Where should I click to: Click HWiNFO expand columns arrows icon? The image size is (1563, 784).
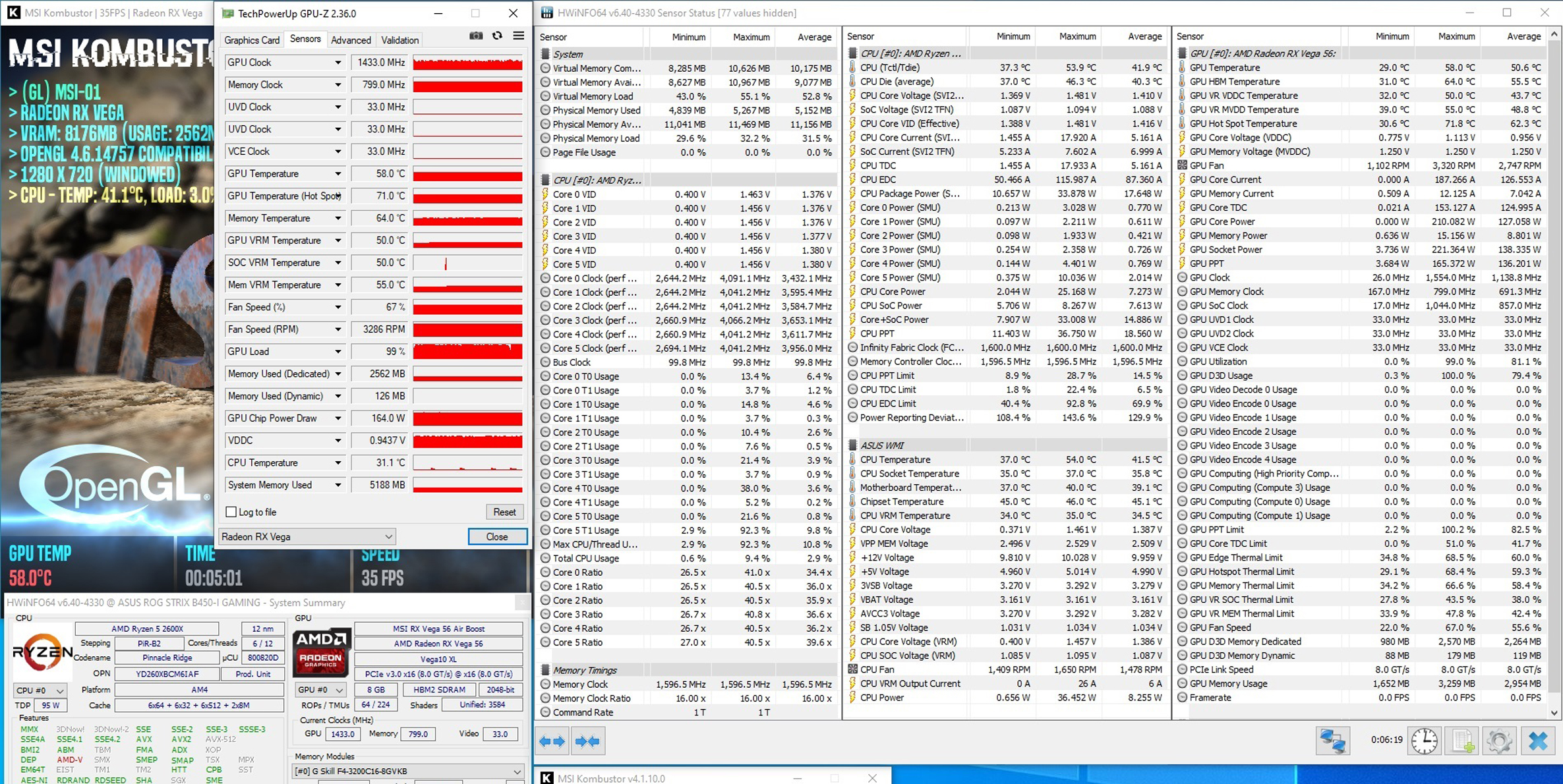[552, 741]
